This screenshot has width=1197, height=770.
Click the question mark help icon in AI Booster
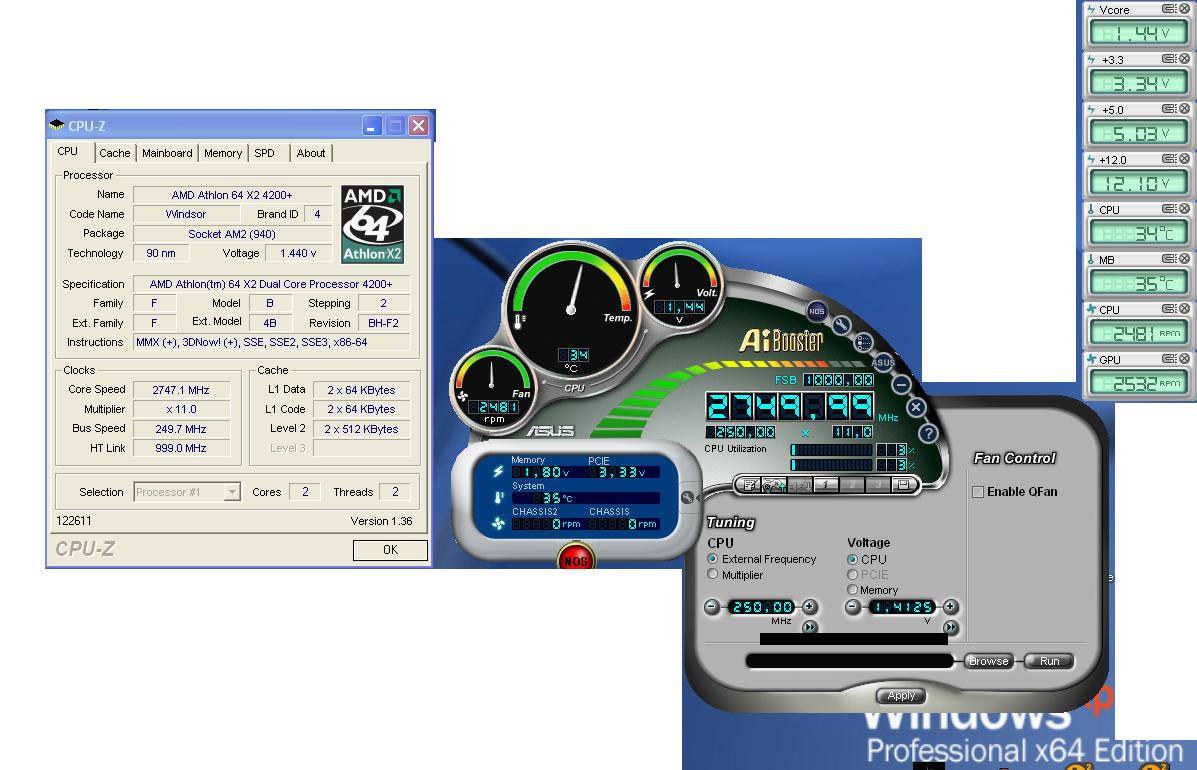pyautogui.click(x=928, y=433)
